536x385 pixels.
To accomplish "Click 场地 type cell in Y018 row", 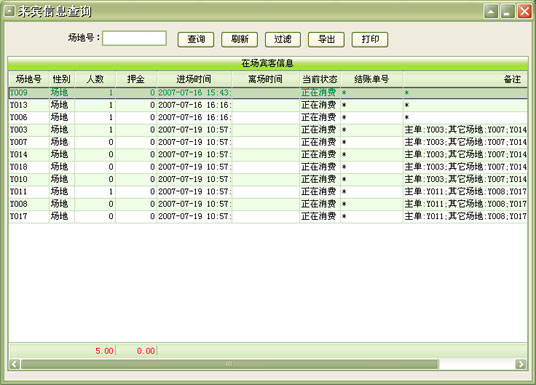I will coord(62,167).
